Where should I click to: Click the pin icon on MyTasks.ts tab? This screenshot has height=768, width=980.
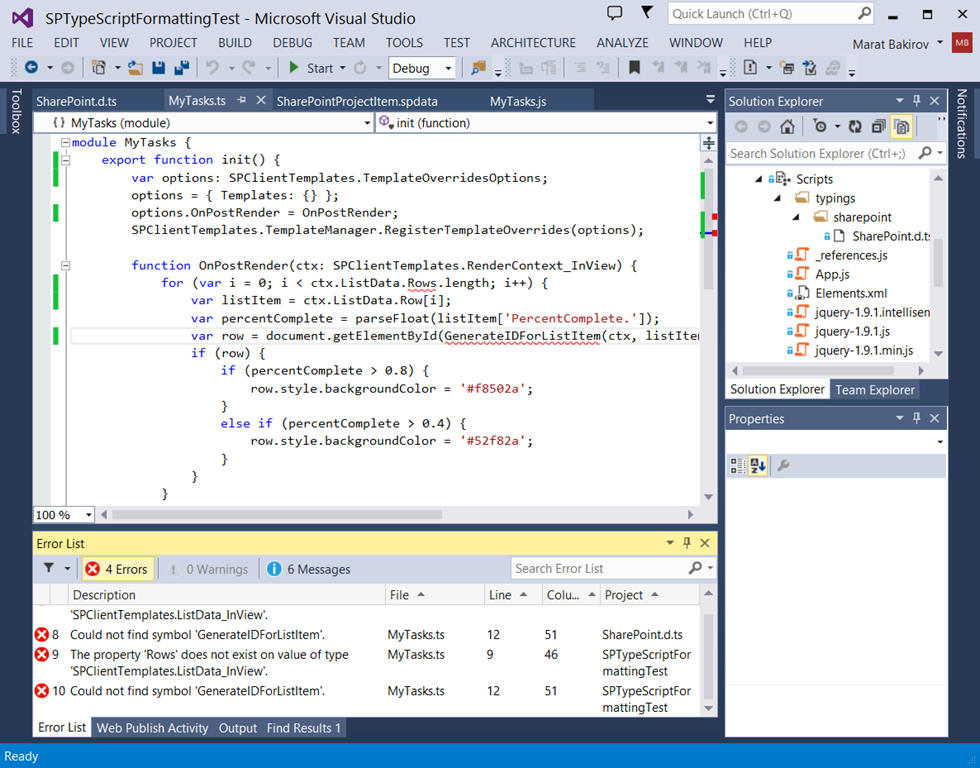point(242,100)
